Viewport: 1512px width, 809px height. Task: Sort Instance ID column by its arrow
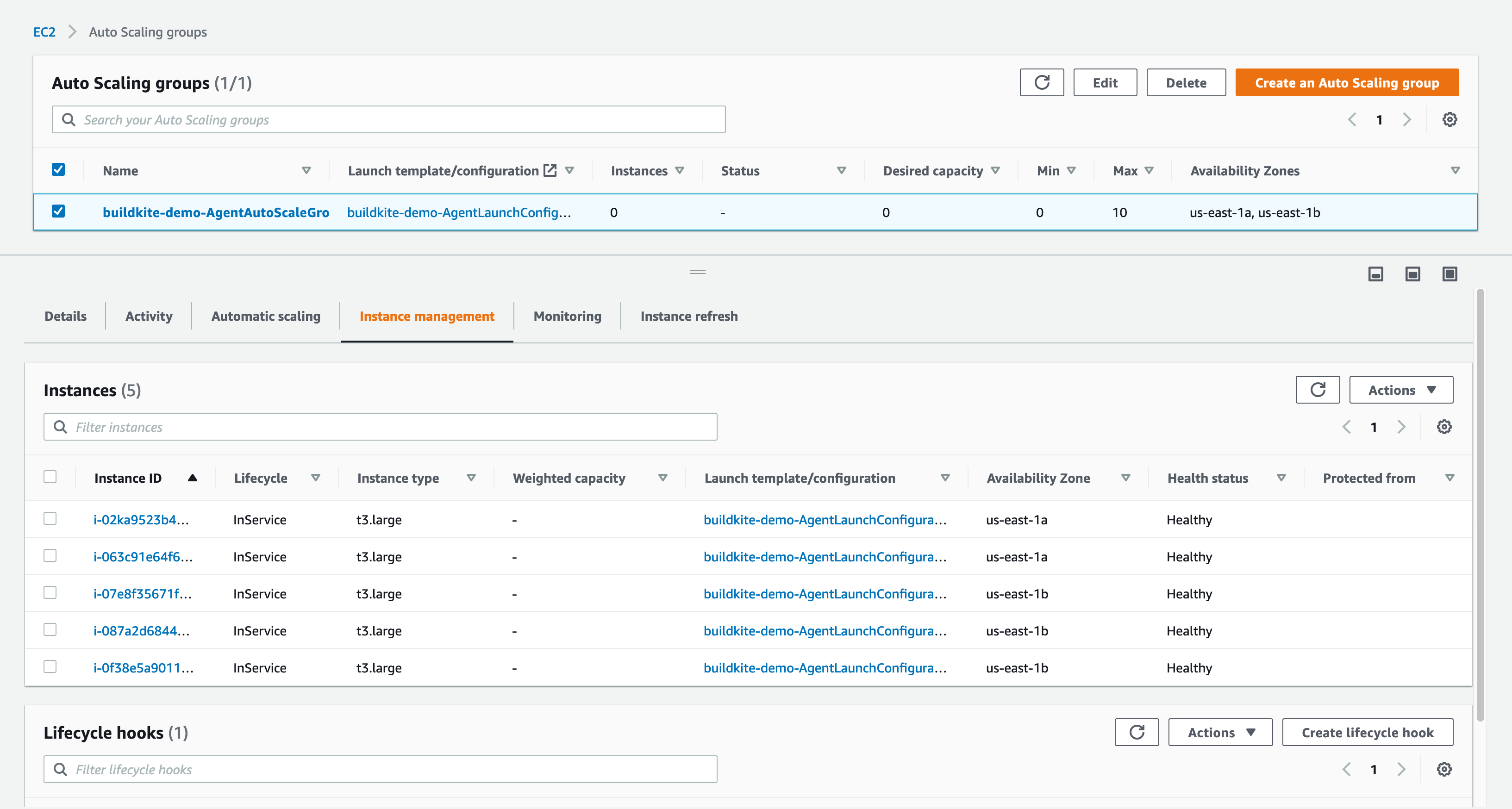click(x=193, y=478)
